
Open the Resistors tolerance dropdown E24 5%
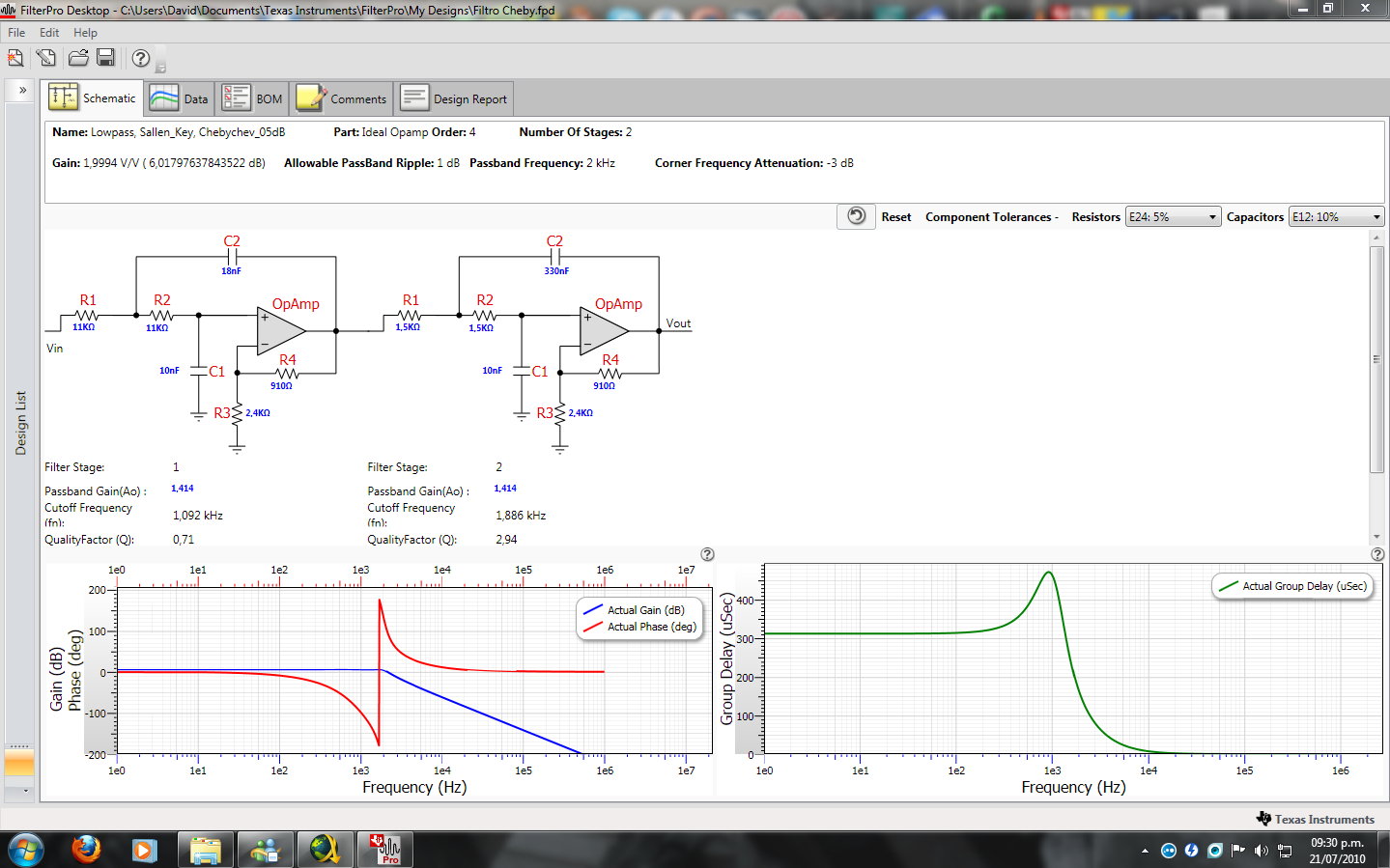[x=1172, y=216]
